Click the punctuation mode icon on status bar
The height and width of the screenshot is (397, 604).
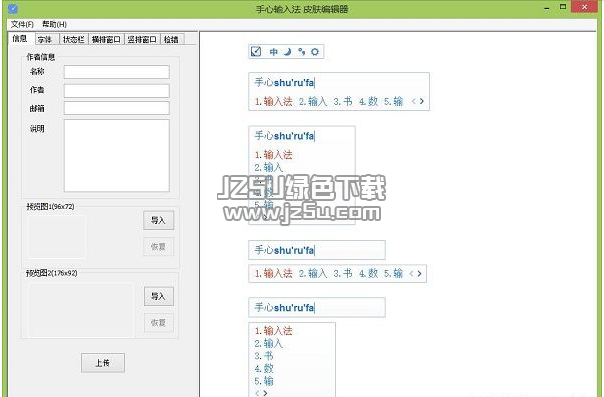[301, 52]
